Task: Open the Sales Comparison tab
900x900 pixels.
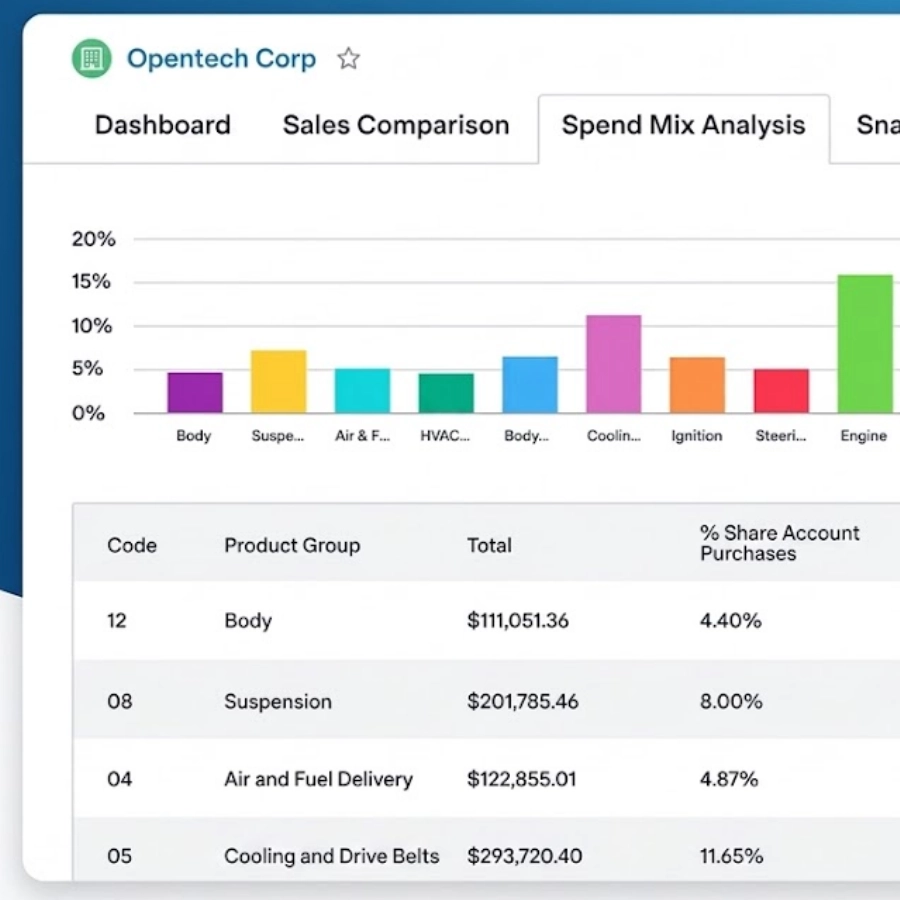Action: pyautogui.click(x=396, y=125)
